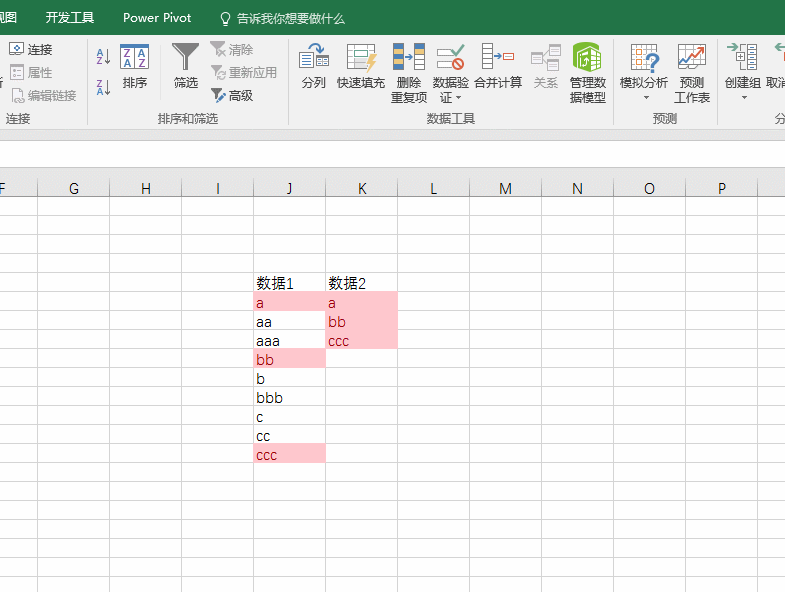Click 连接 connections button
This screenshot has height=592, width=785.
click(31, 50)
